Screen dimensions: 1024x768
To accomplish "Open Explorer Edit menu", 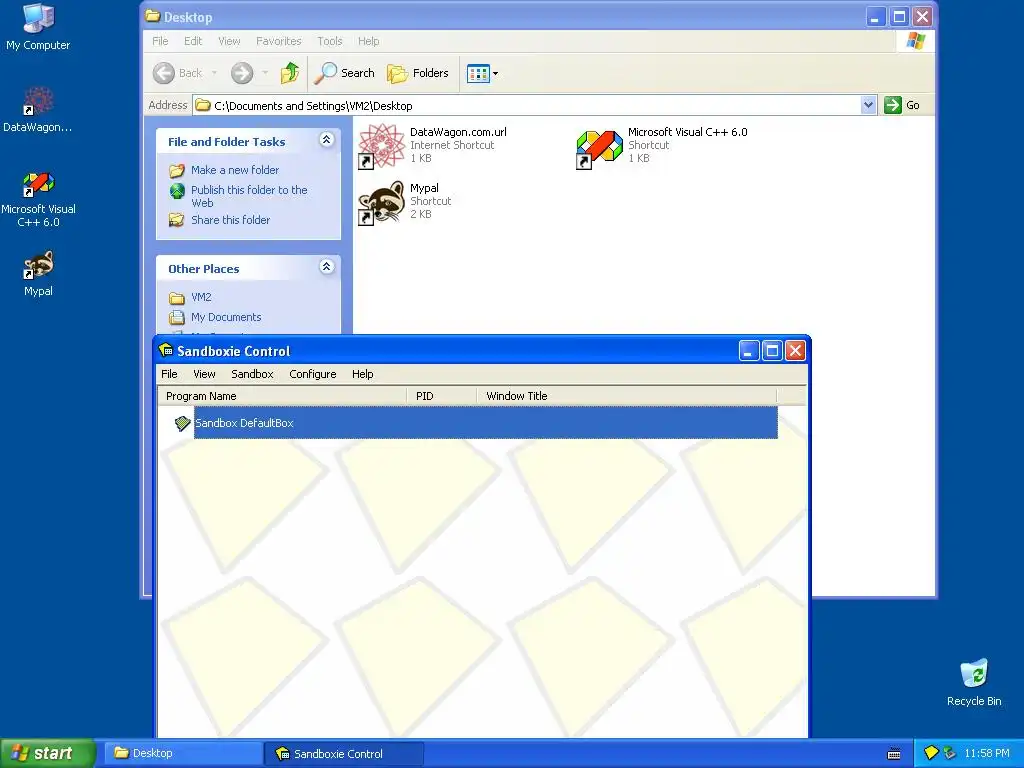I will (193, 41).
